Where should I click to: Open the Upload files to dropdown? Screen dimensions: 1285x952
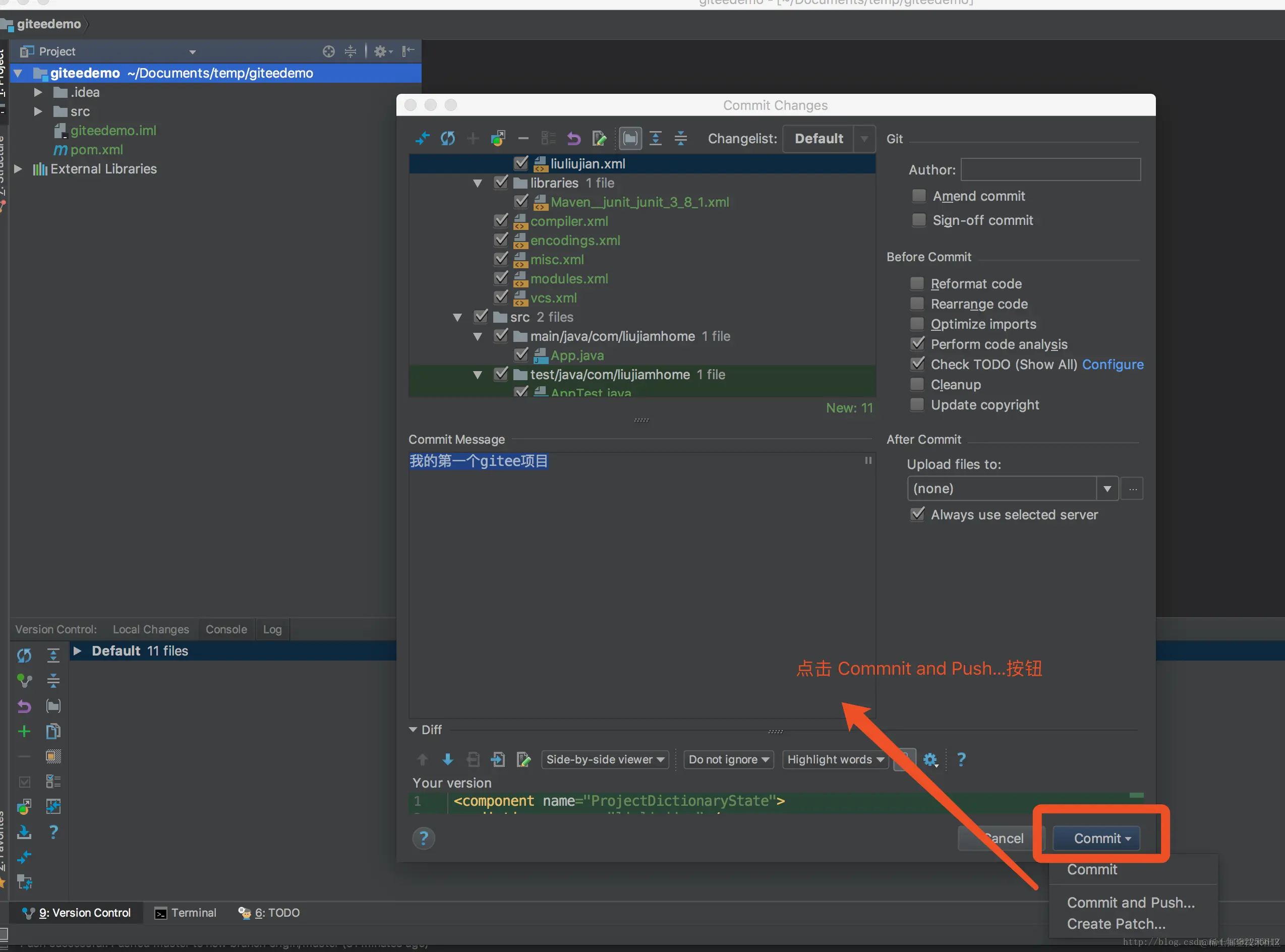tap(1106, 489)
